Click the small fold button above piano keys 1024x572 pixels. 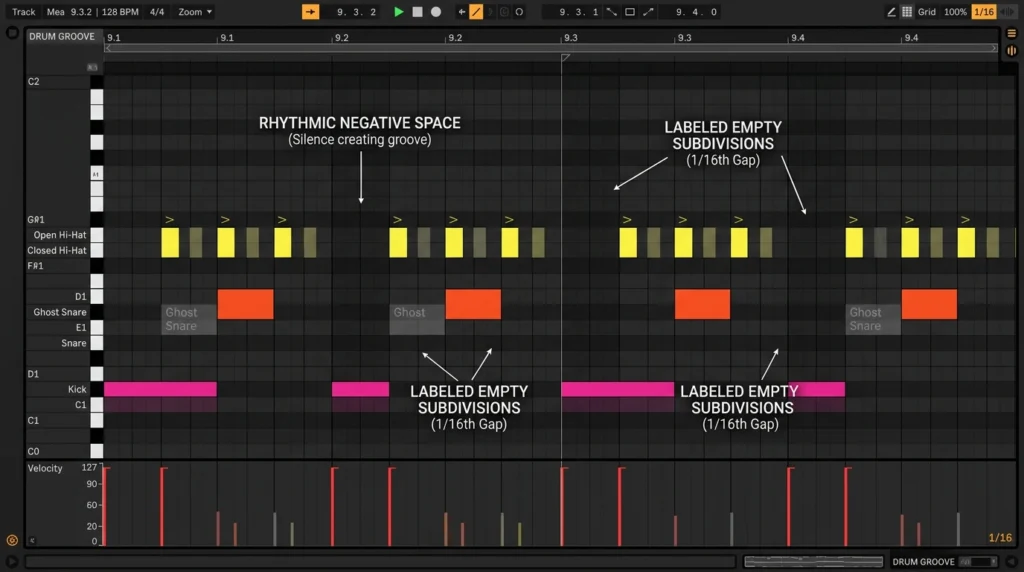click(93, 67)
